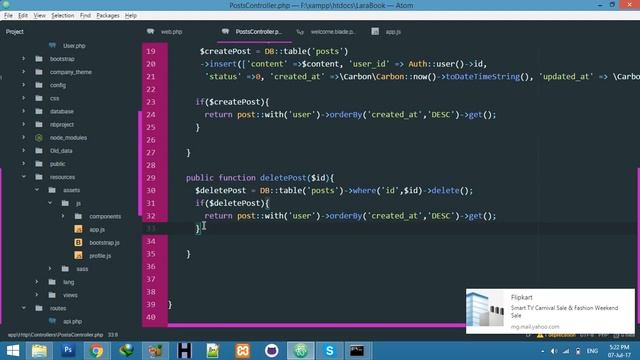Expand the config folder arrow
This screenshot has height=360, width=640.
tap(23, 85)
